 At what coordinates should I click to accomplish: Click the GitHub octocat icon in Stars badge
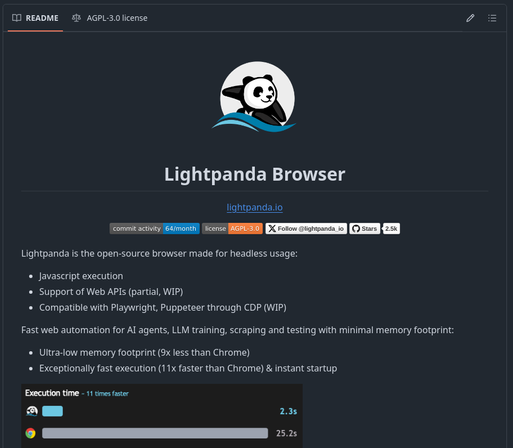[356, 229]
